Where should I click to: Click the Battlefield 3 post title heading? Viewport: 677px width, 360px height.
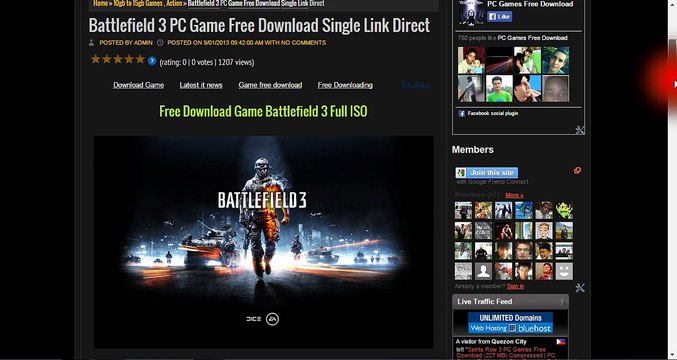point(259,25)
